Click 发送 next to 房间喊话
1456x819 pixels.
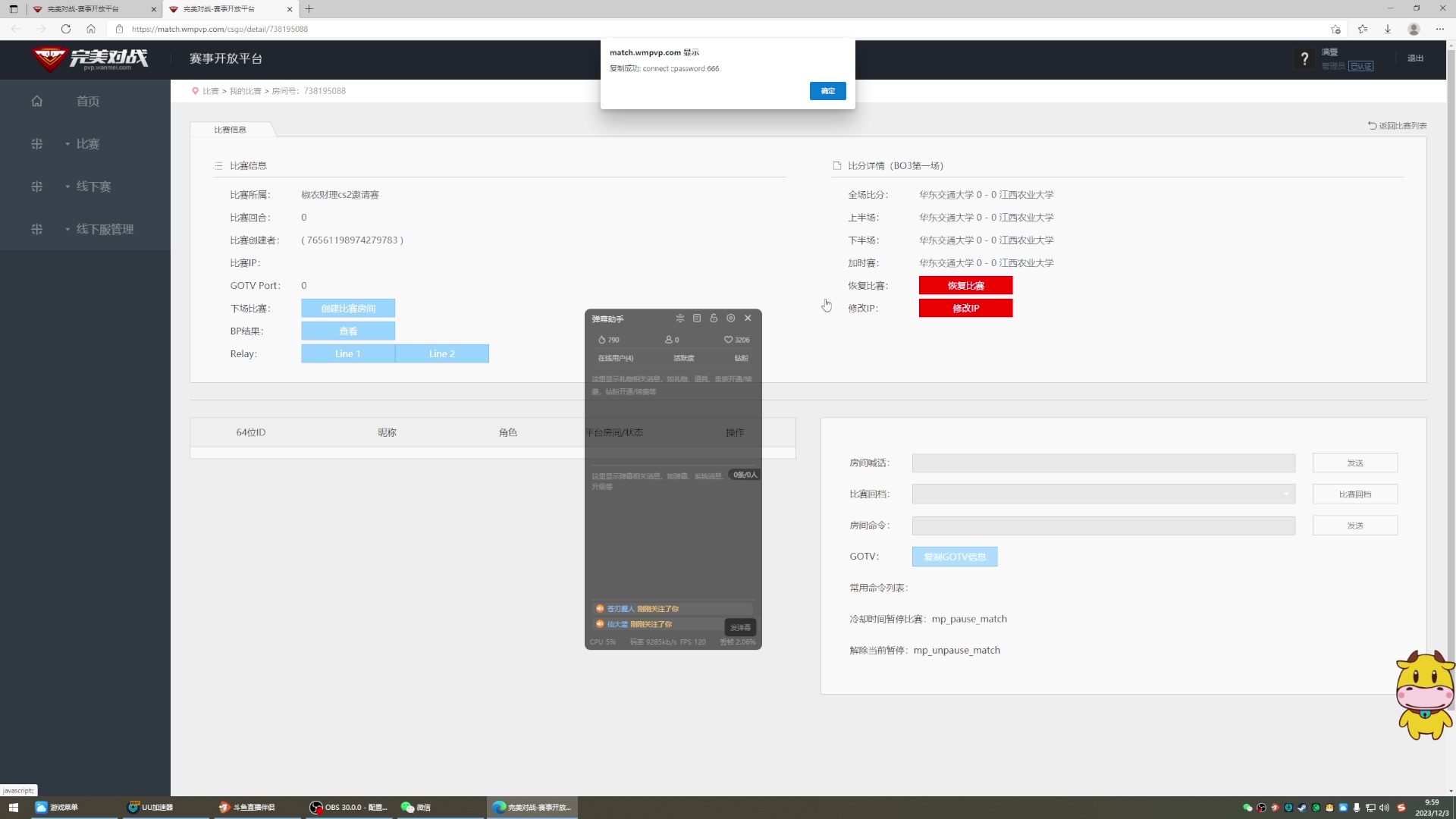pyautogui.click(x=1355, y=463)
